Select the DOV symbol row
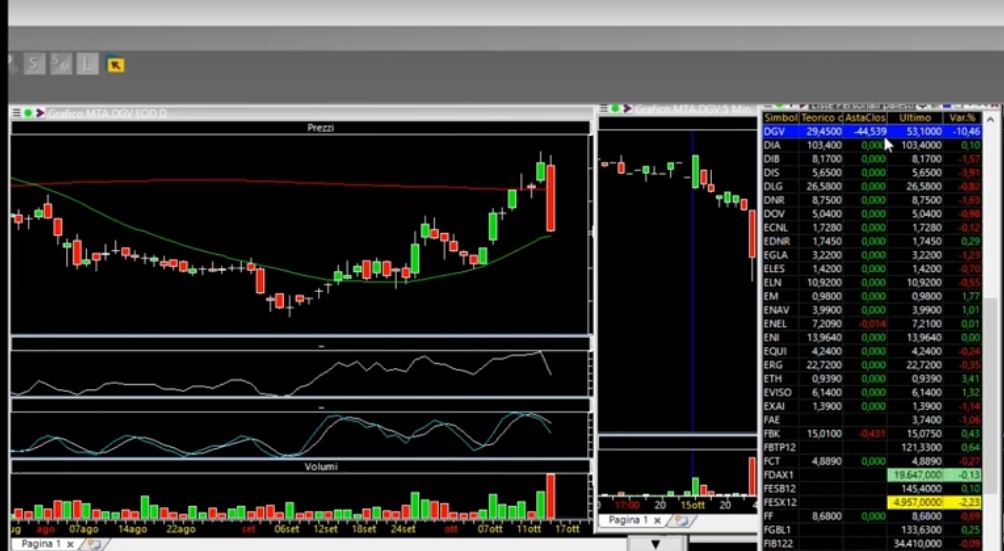 click(872, 214)
